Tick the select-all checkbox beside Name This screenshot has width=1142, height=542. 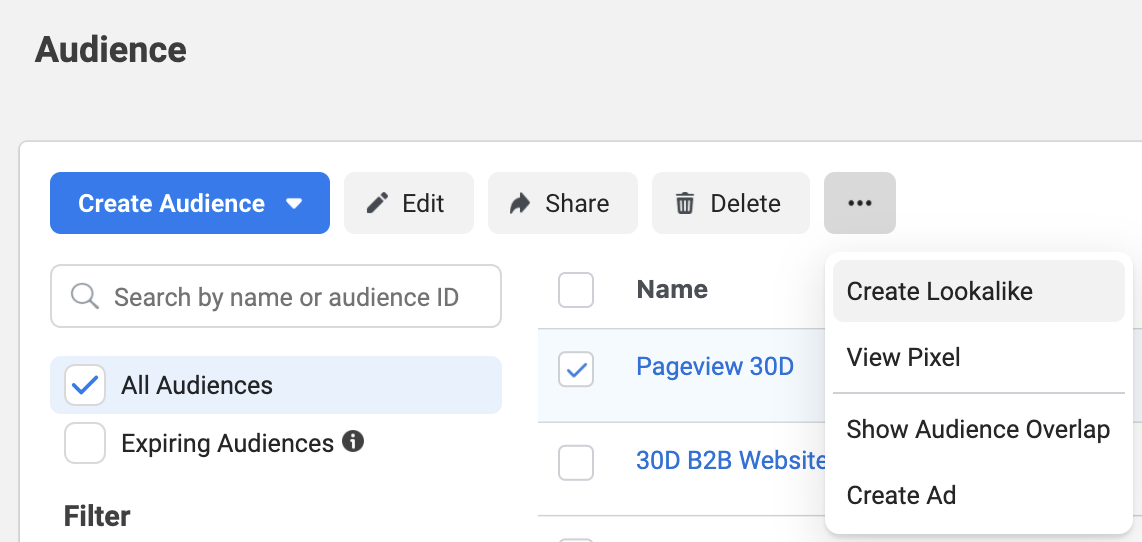pyautogui.click(x=576, y=290)
